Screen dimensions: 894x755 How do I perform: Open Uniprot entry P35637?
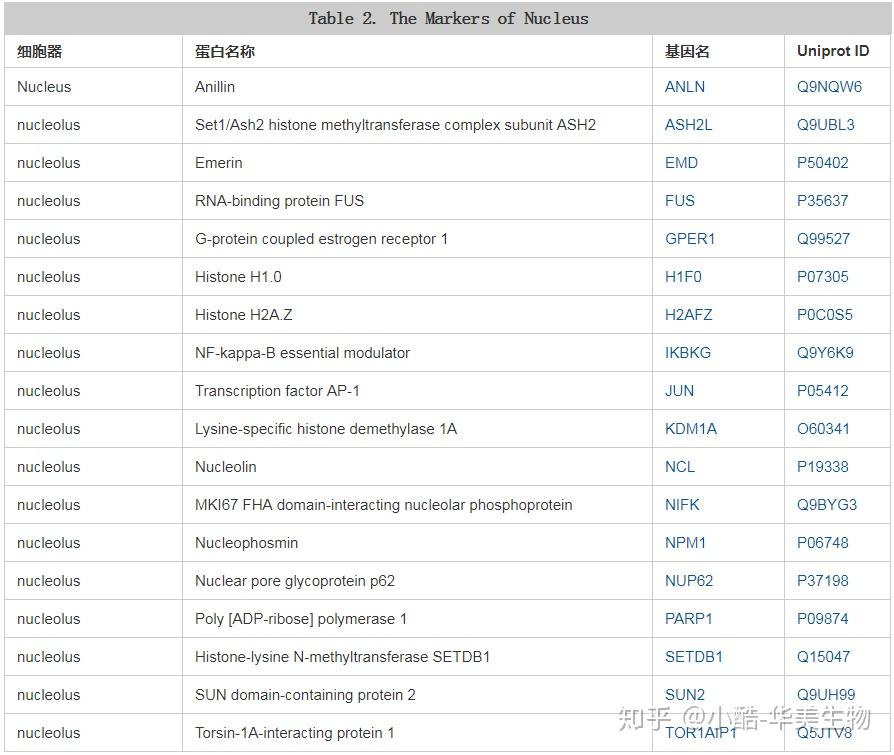[x=822, y=201]
